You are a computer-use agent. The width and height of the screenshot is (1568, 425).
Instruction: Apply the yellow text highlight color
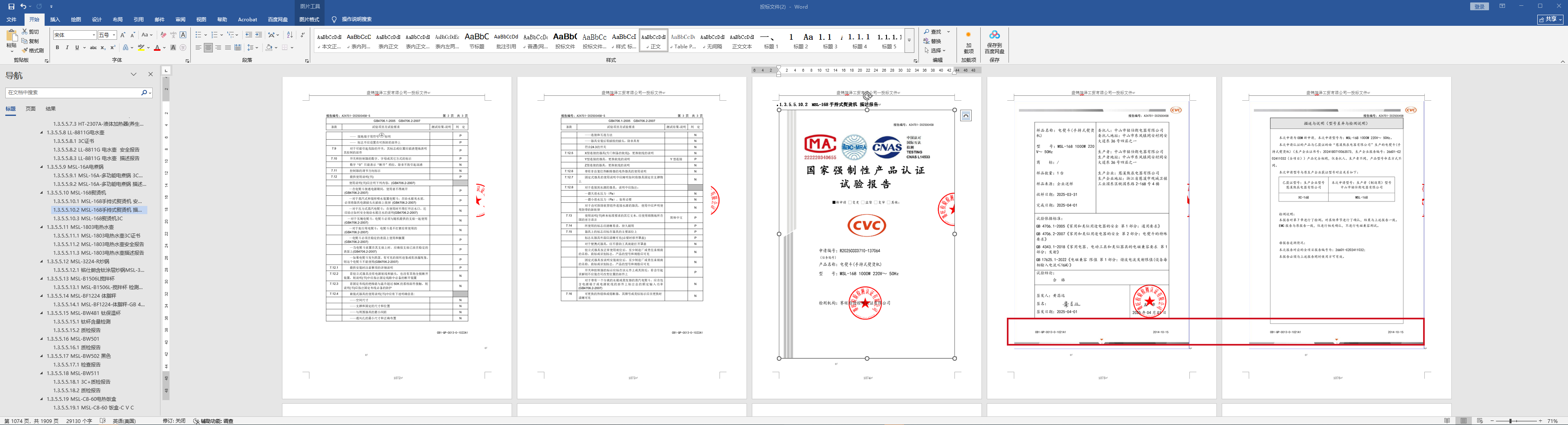[x=141, y=47]
